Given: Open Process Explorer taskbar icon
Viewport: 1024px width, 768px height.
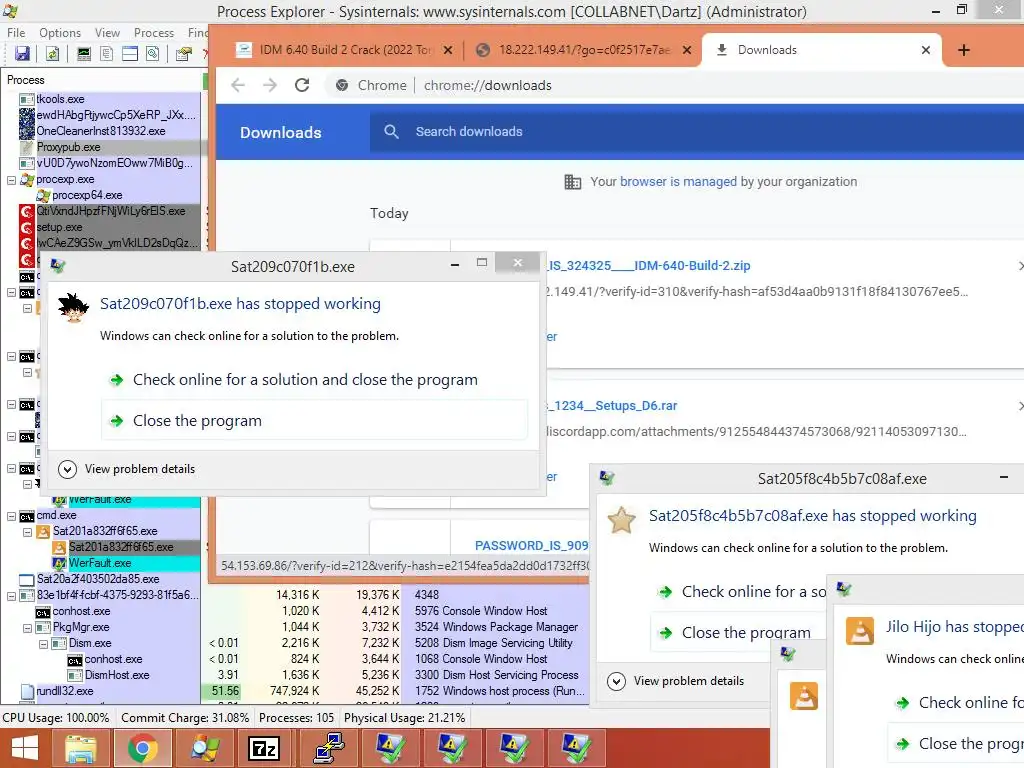Looking at the screenshot, I should coord(205,748).
